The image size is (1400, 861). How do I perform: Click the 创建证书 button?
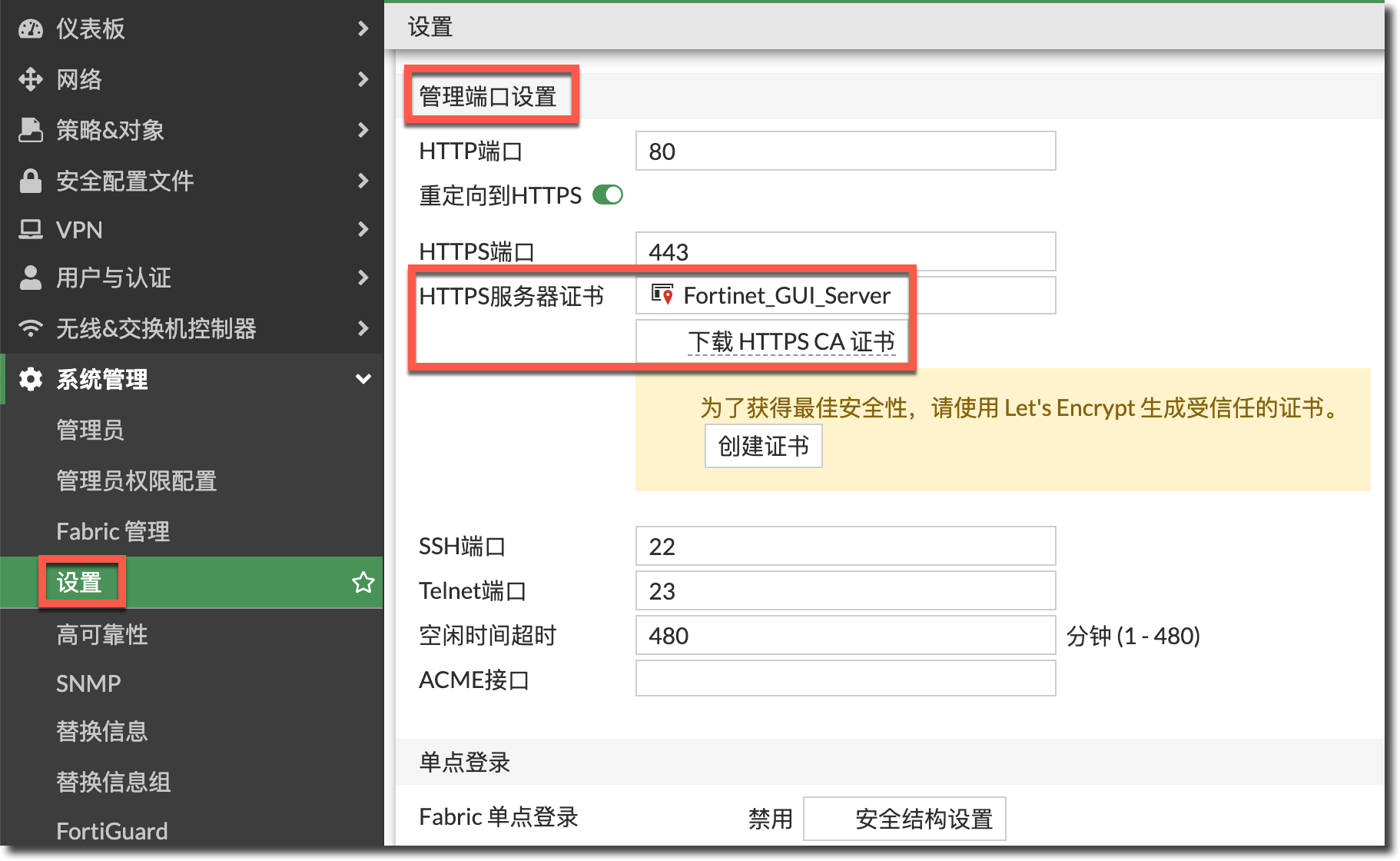point(763,446)
